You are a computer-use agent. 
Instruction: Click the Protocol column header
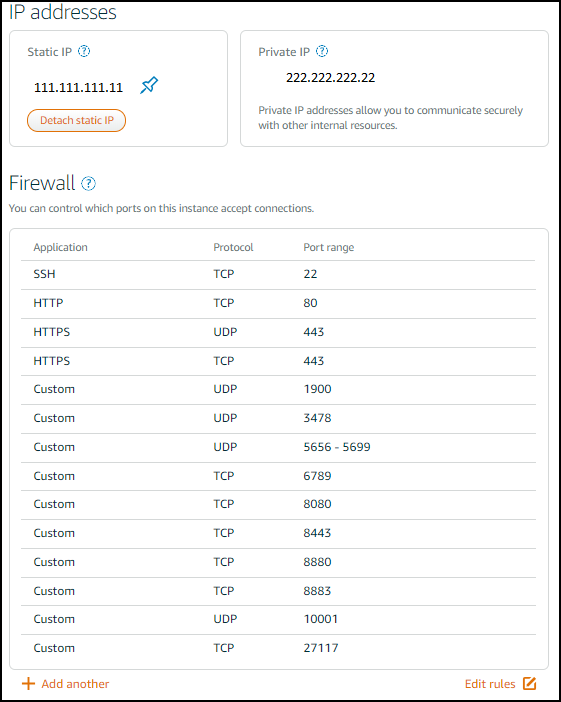tap(233, 248)
